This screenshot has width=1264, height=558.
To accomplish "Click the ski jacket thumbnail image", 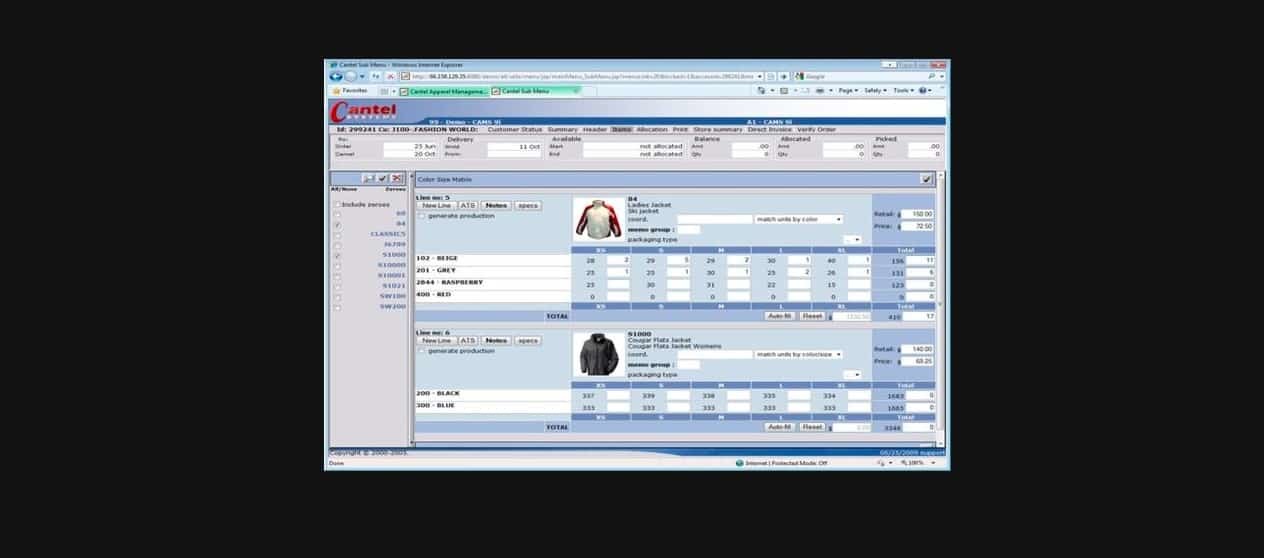I will [597, 219].
